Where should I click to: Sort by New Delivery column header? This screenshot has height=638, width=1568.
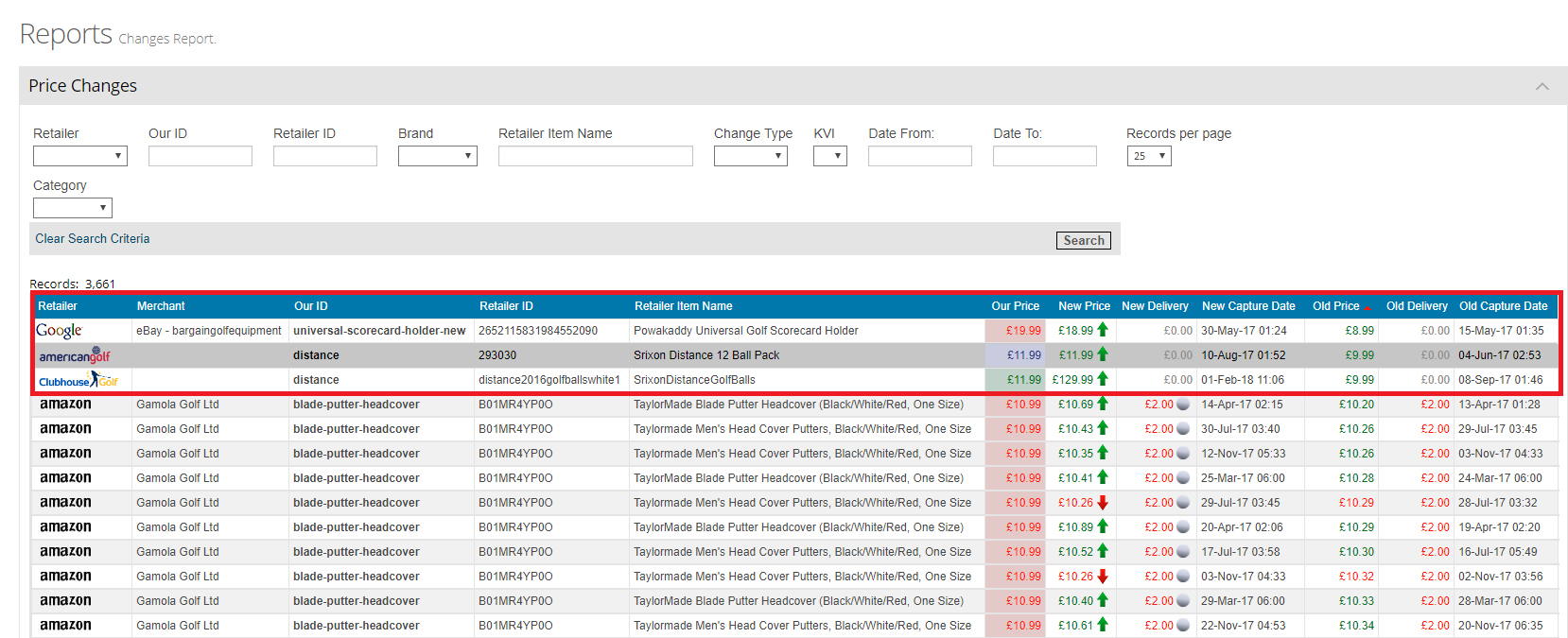[x=1155, y=306]
